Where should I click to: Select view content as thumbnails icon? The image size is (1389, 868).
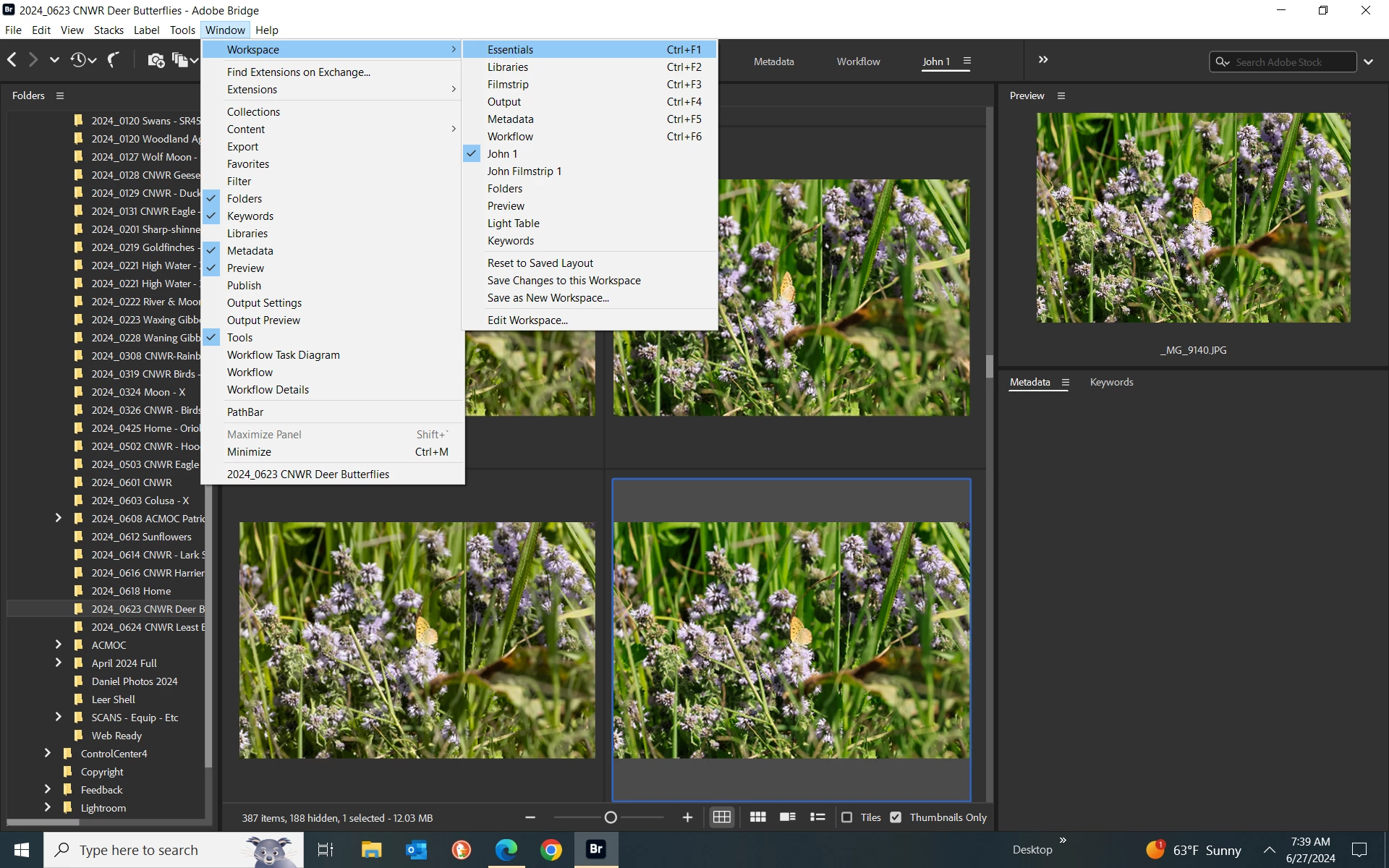pyautogui.click(x=757, y=817)
